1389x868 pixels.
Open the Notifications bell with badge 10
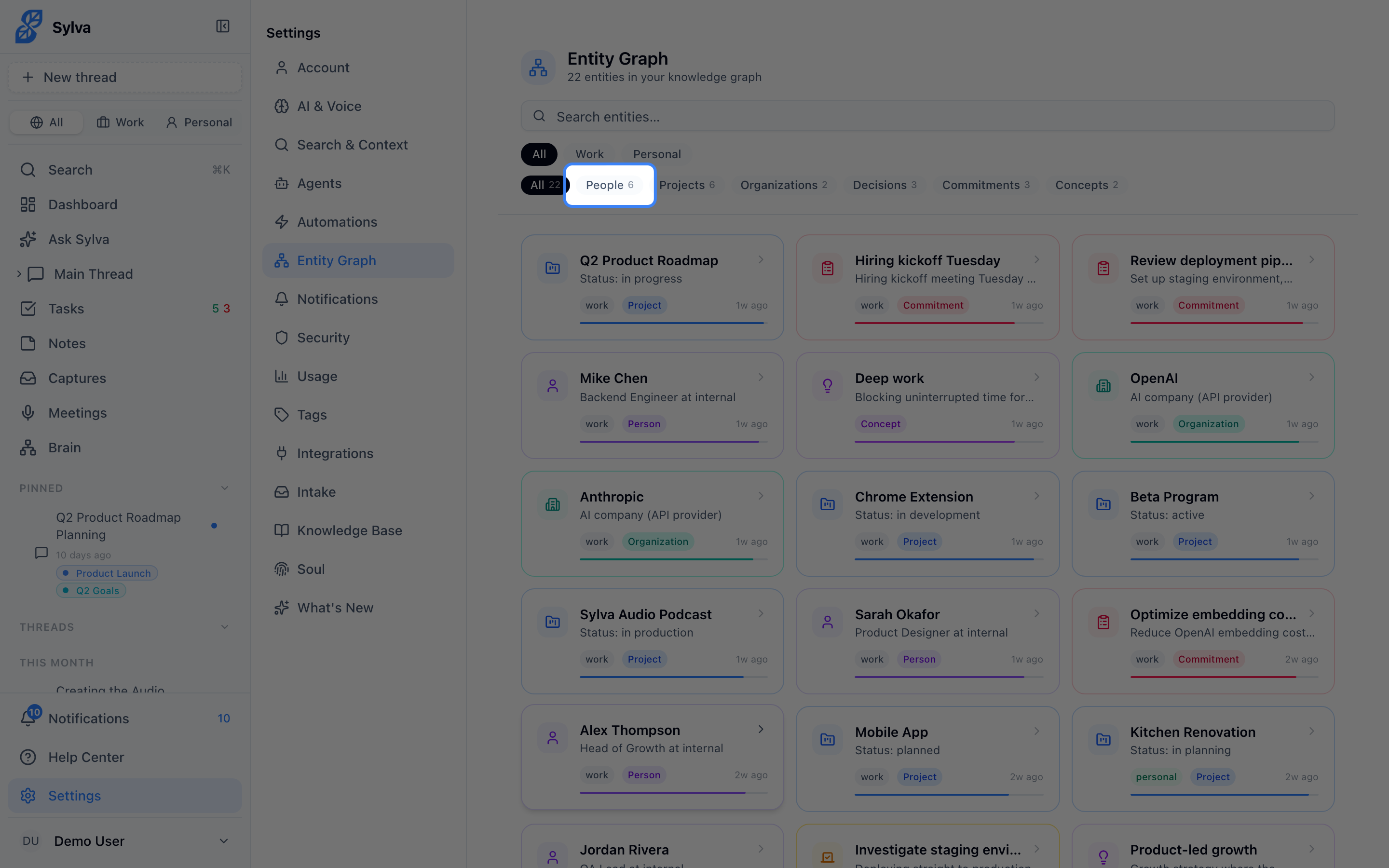tap(124, 718)
